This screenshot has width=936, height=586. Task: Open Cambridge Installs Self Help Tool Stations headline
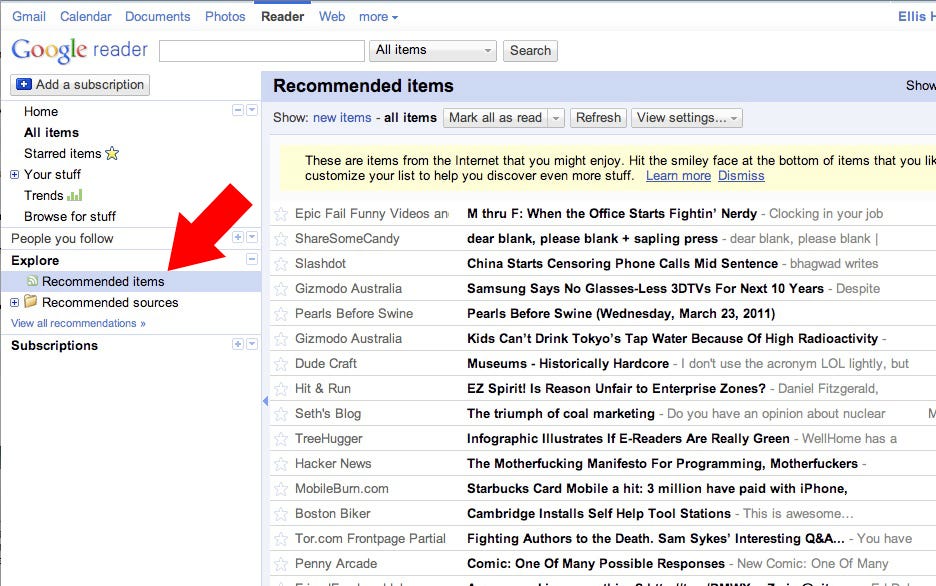[599, 514]
